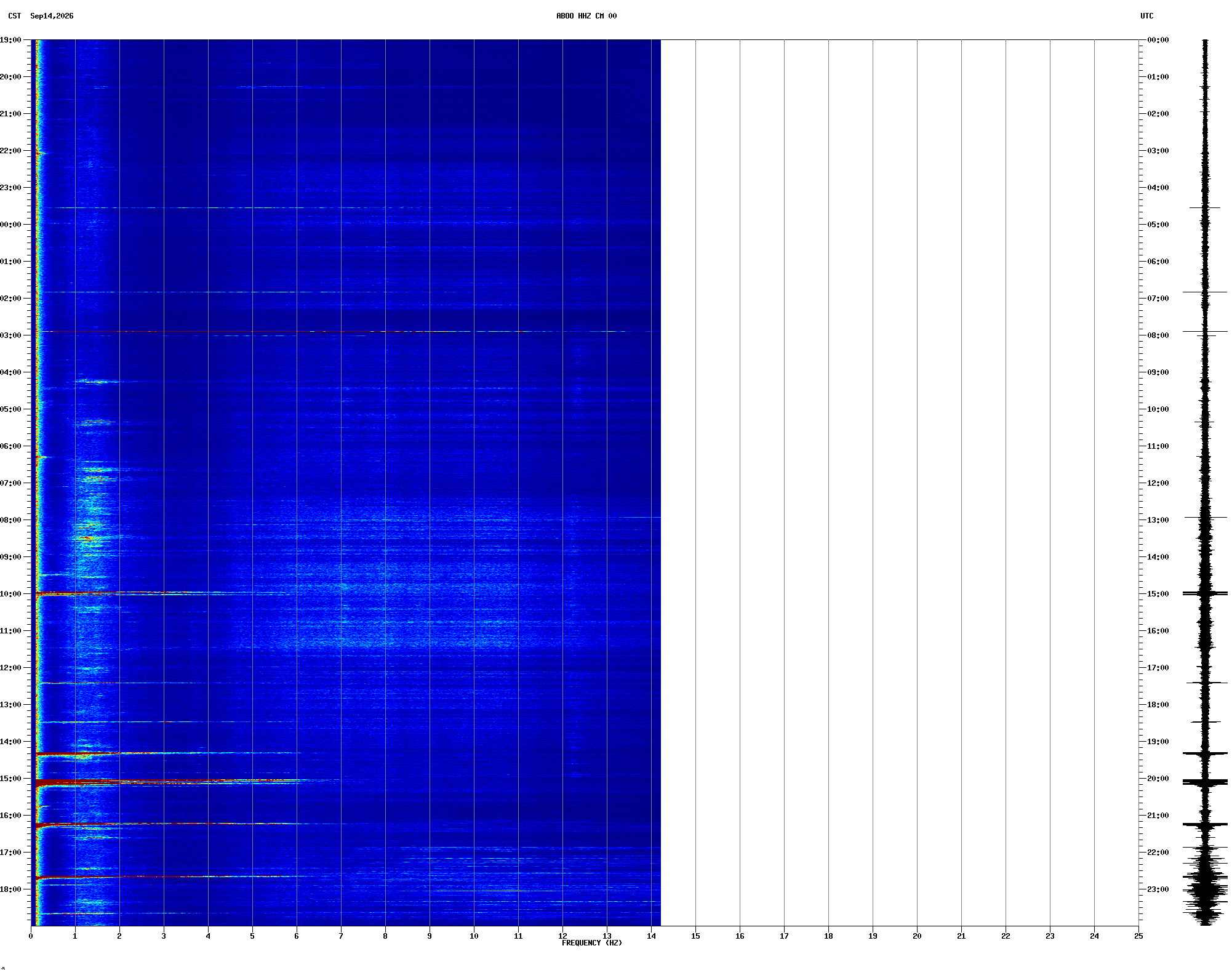Click the 10:00 CST time marker
1232x975 pixels.
click(10, 594)
